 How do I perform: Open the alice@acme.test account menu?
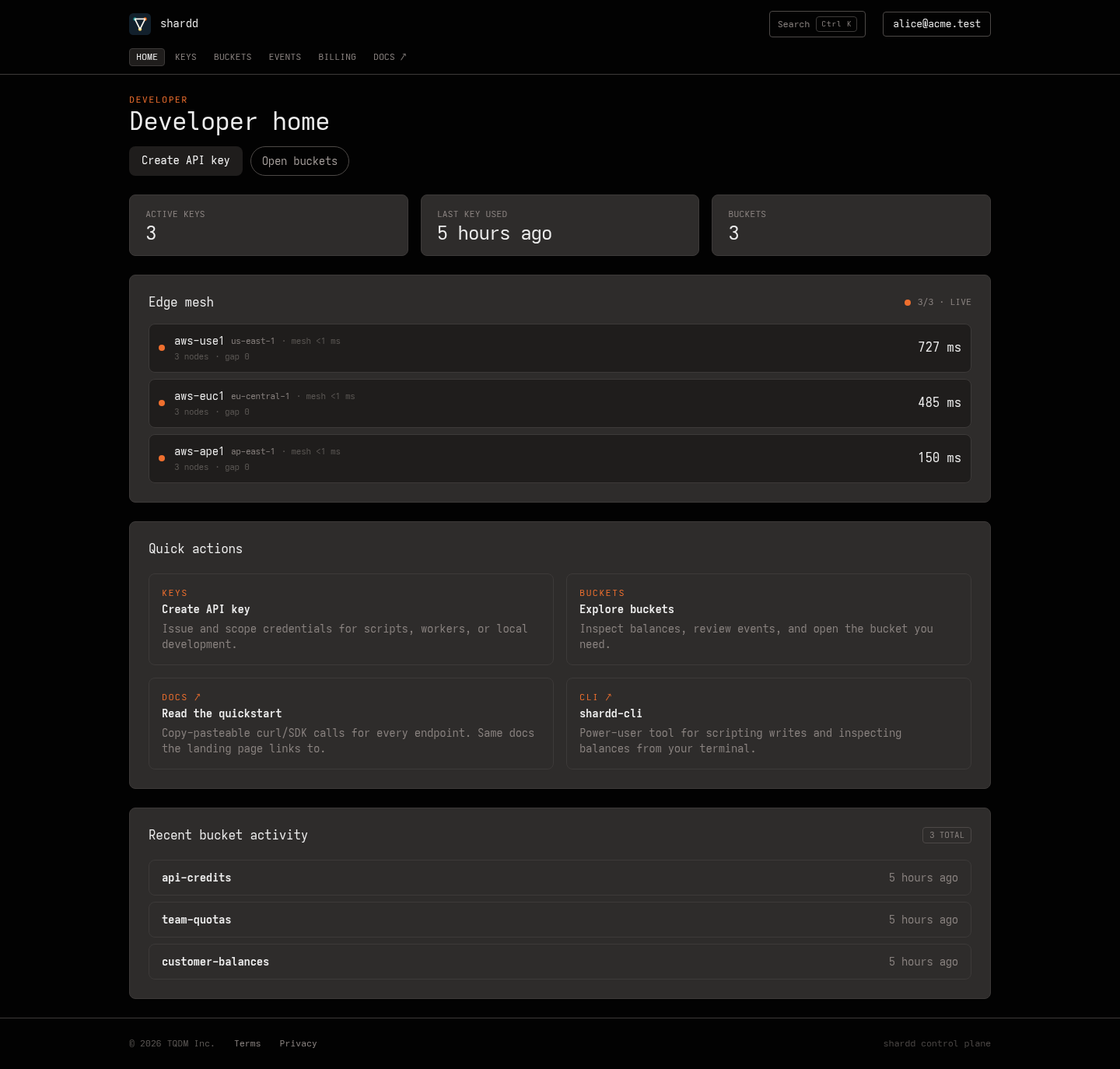click(x=936, y=24)
